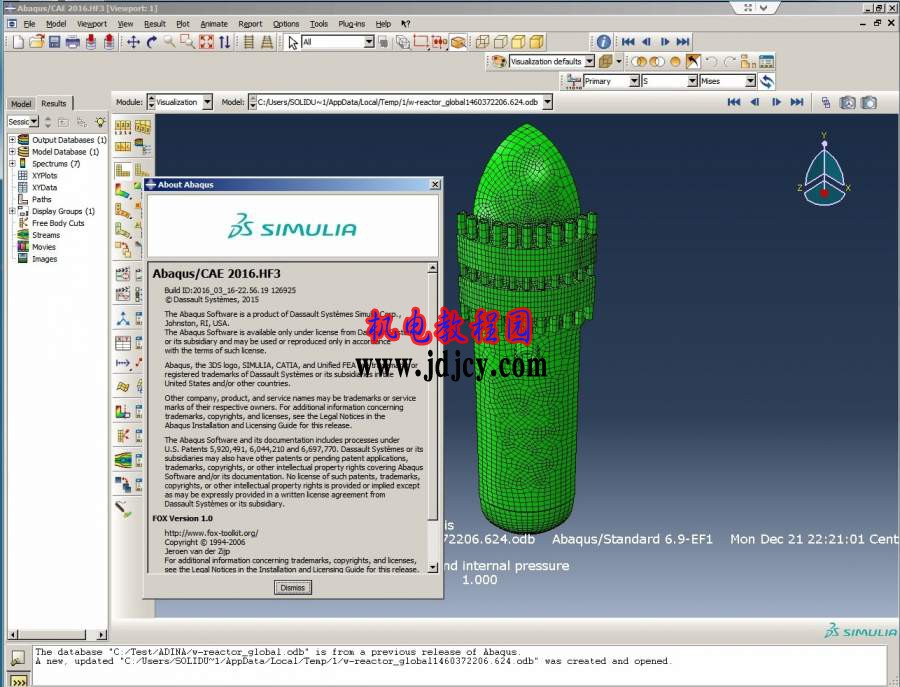Open the selection filter All dropdown
This screenshot has width=900, height=687.
click(x=369, y=42)
